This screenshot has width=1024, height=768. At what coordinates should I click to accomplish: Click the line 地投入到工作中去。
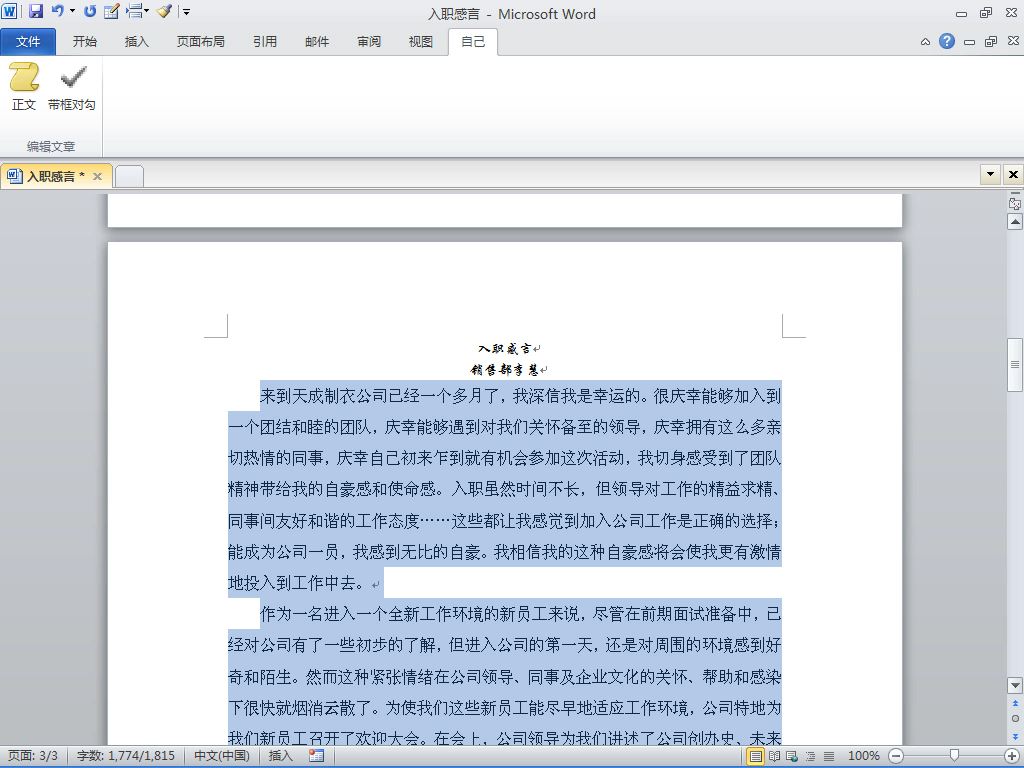pyautogui.click(x=296, y=583)
